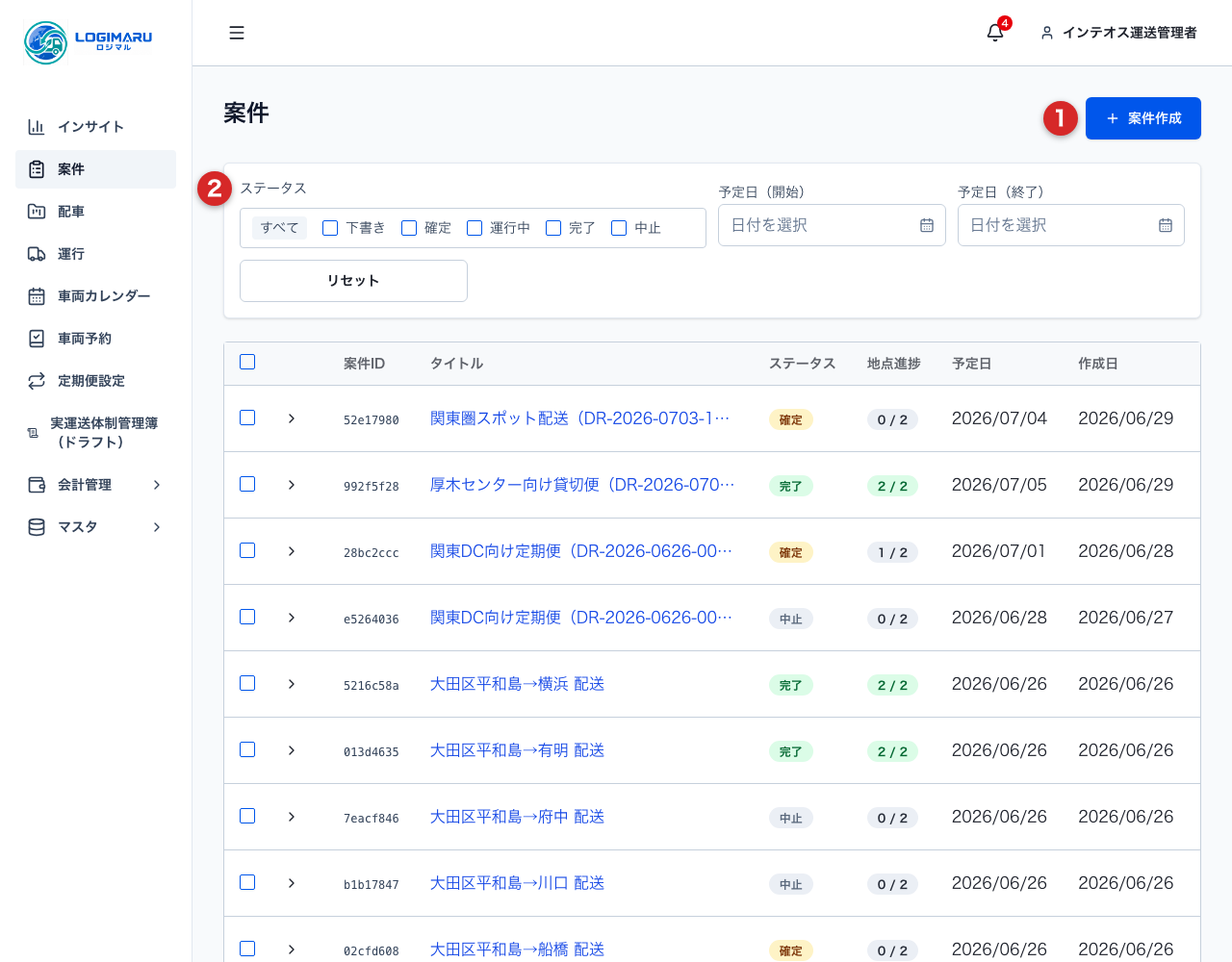The height and width of the screenshot is (962, 1232).
Task: Expand row 5216c58a details
Action: click(x=292, y=684)
